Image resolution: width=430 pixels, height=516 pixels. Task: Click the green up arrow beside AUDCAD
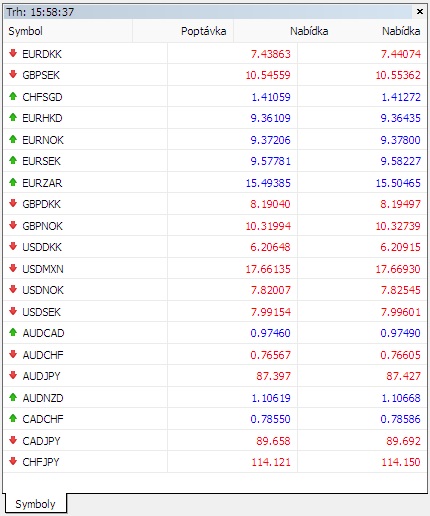pos(13,332)
